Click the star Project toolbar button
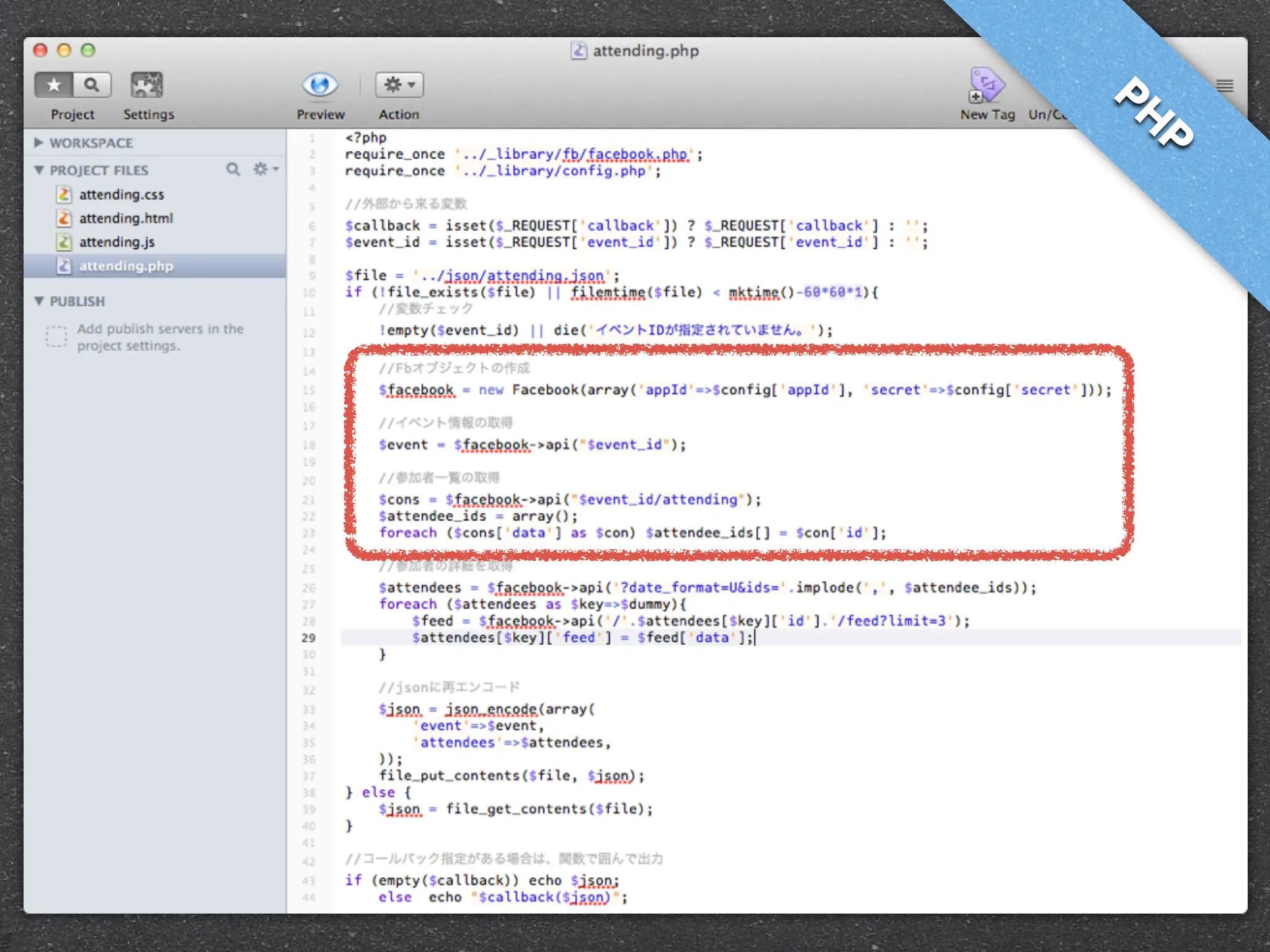Viewport: 1270px width, 952px height. [54, 85]
